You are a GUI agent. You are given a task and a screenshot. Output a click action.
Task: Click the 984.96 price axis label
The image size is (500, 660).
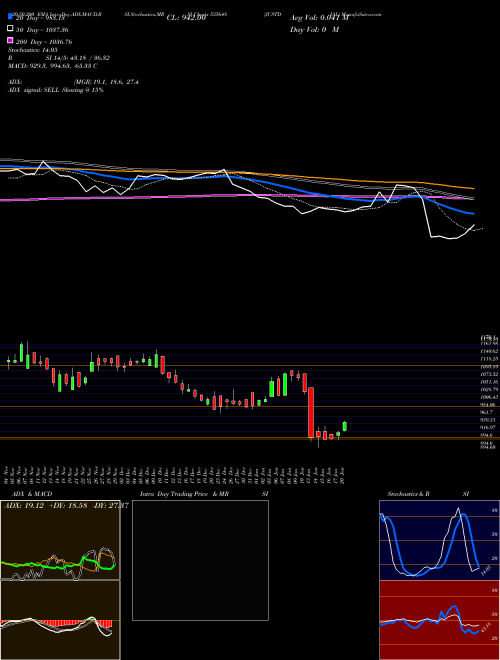coord(490,405)
